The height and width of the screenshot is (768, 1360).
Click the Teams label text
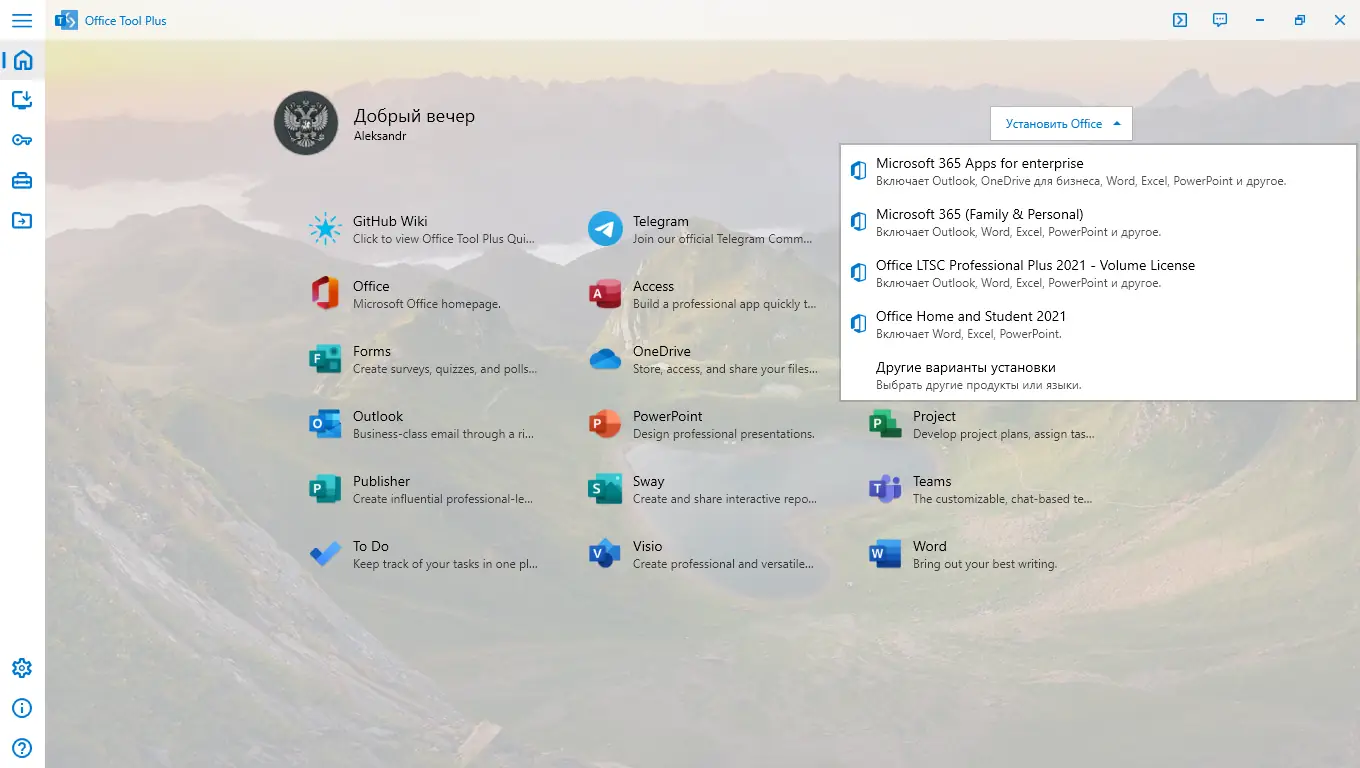point(932,481)
